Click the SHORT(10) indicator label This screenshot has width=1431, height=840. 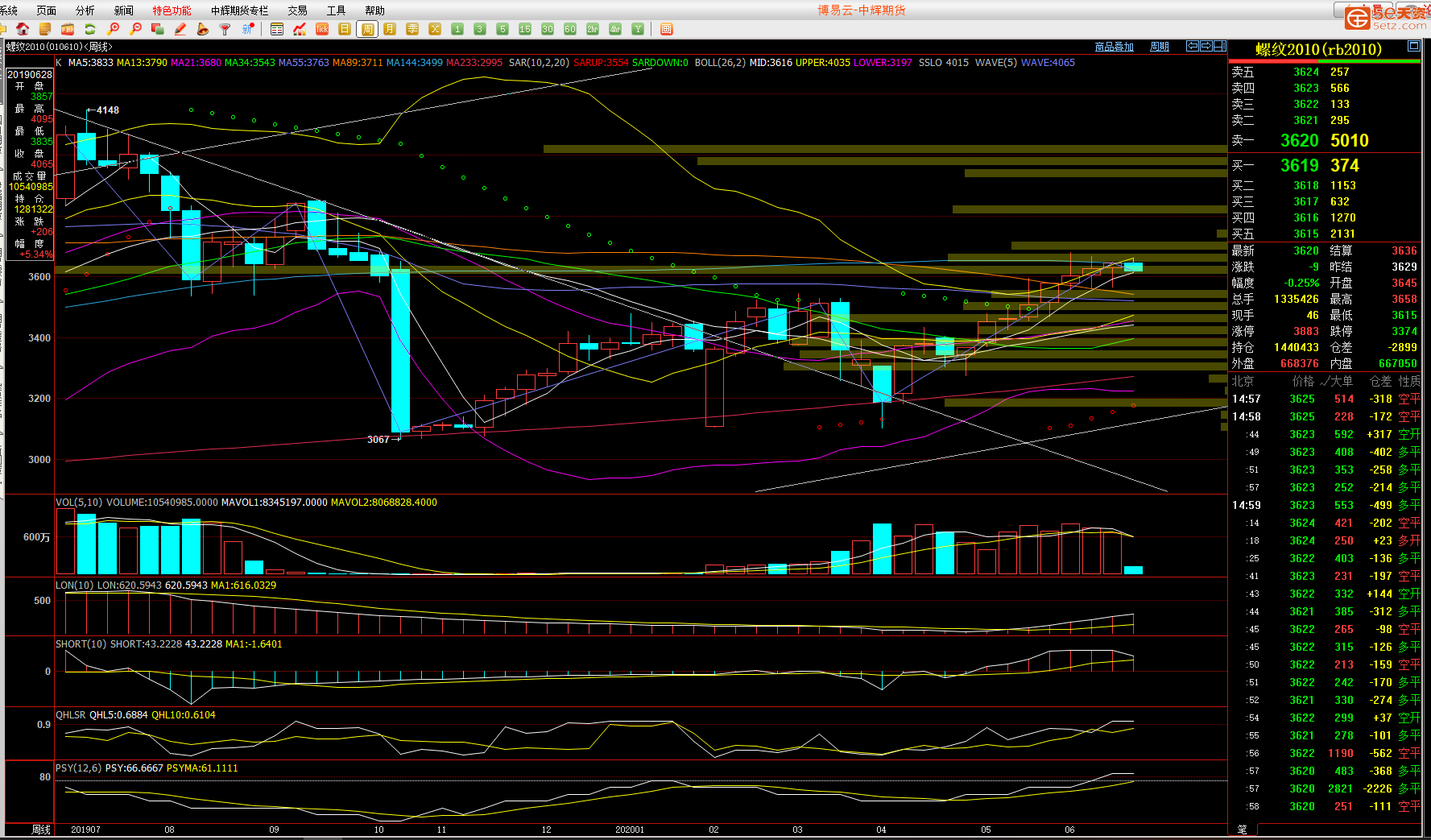point(81,644)
